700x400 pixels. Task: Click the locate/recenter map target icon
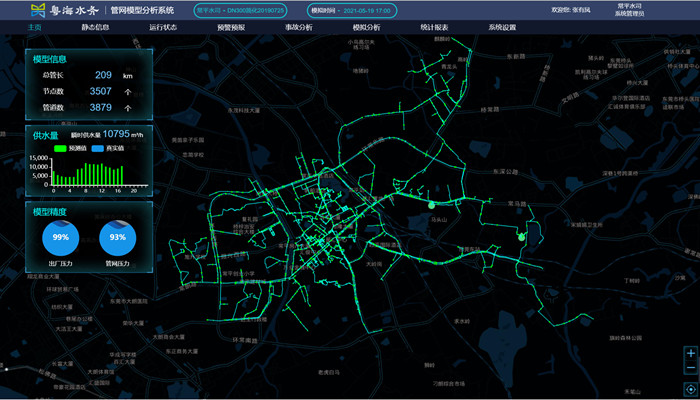tap(690, 389)
